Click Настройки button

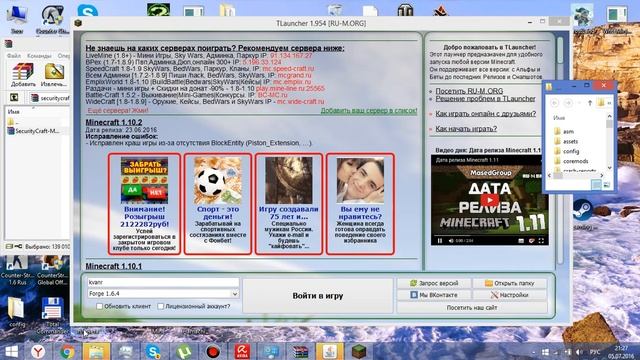509,295
